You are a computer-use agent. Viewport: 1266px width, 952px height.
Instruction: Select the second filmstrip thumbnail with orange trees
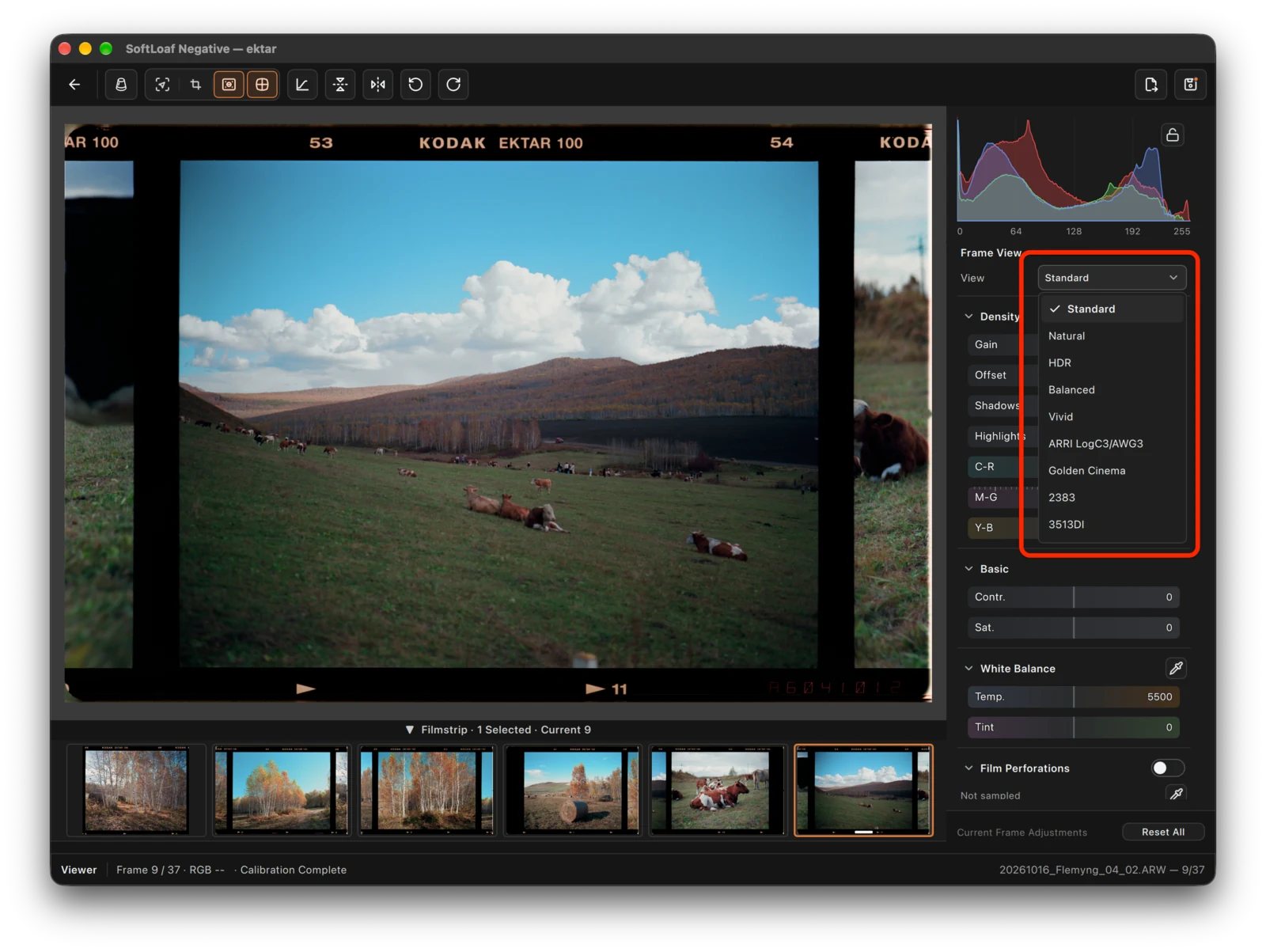click(x=281, y=791)
